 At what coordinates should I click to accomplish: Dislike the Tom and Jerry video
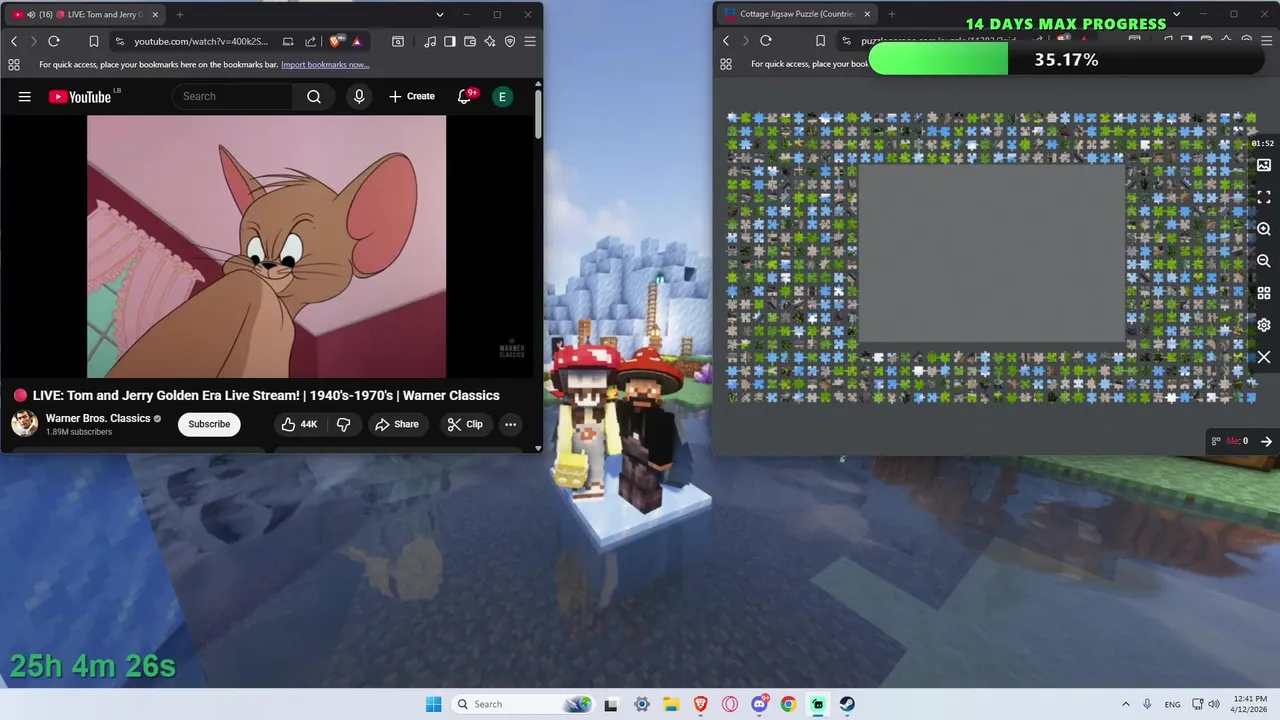[x=343, y=424]
